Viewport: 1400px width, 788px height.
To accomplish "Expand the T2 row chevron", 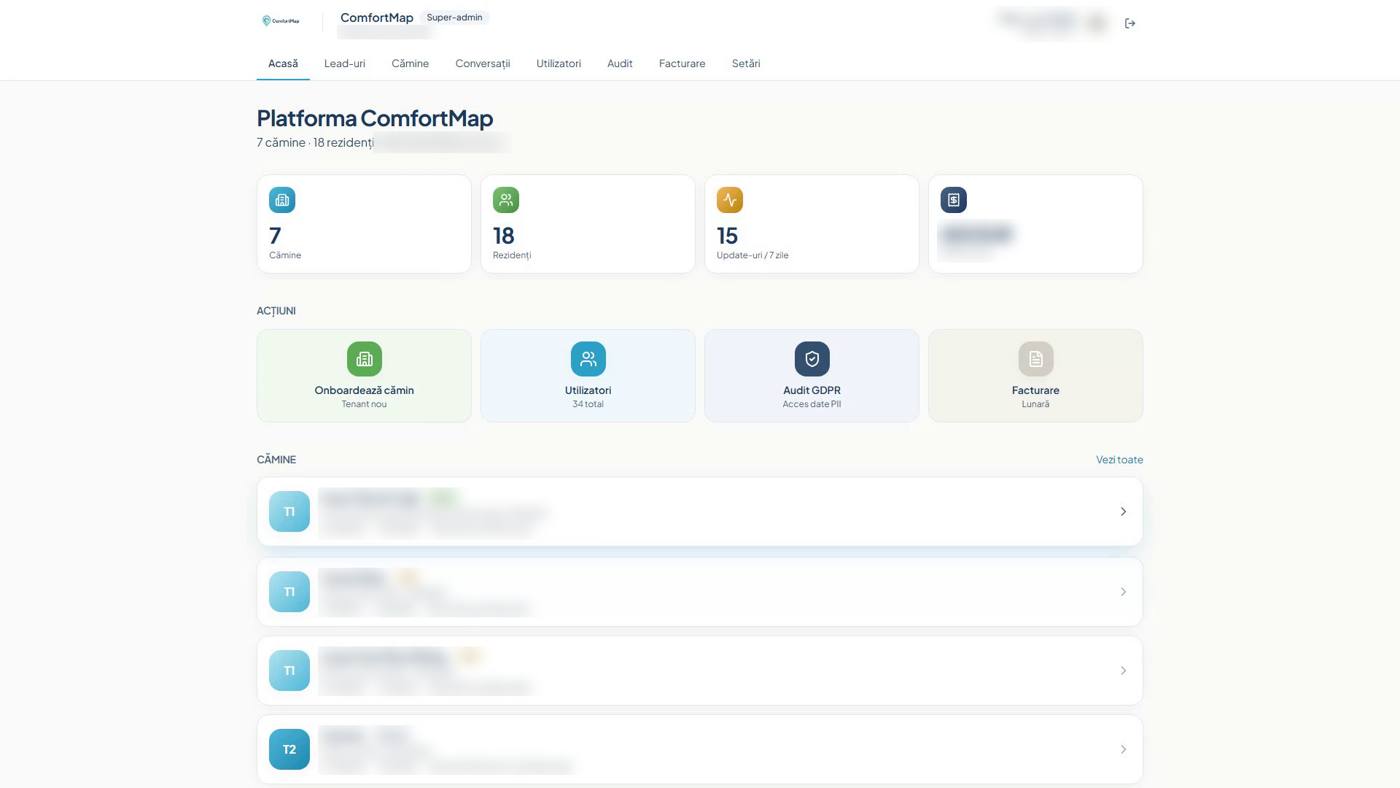I will [x=1123, y=749].
